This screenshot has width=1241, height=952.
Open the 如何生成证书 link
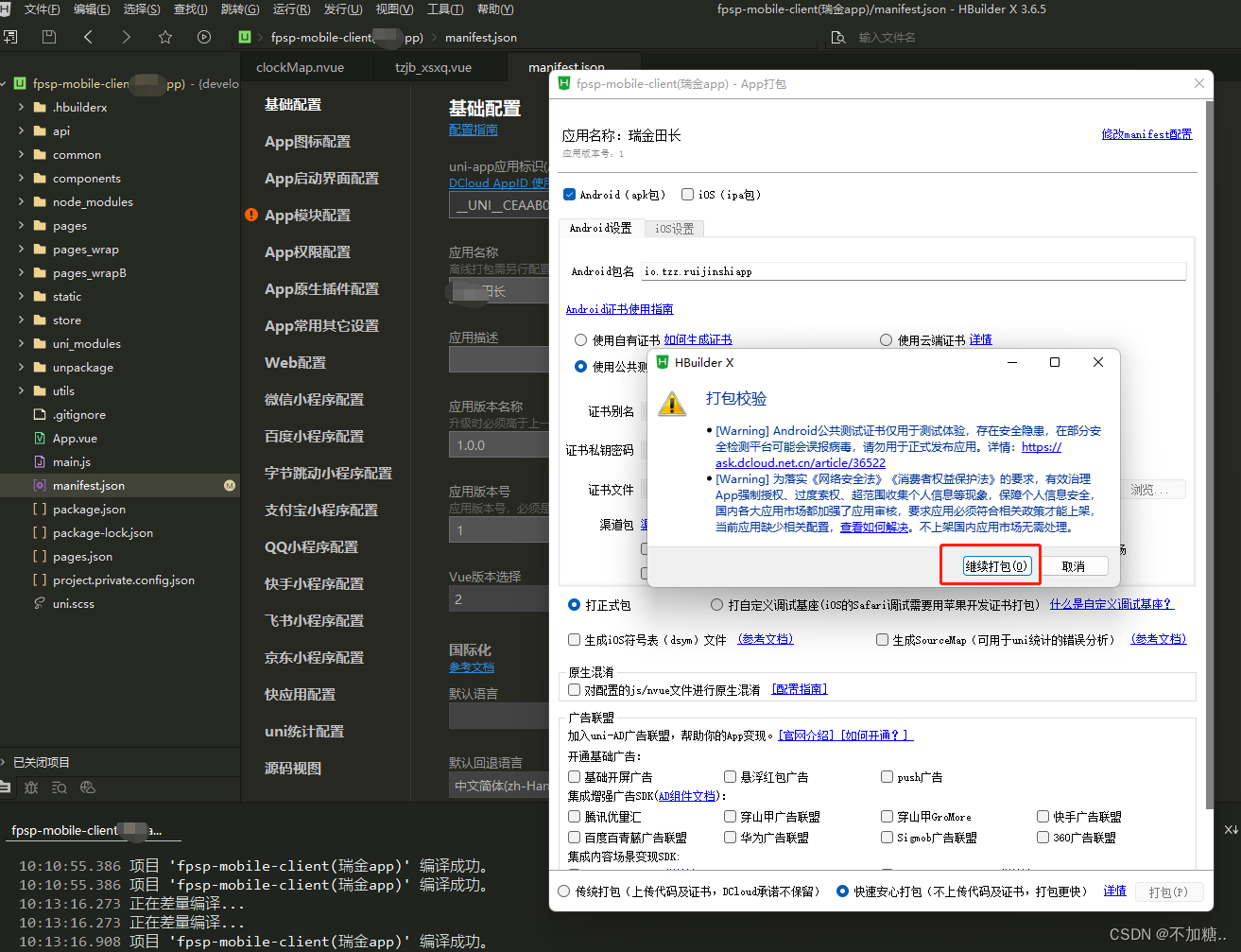coord(698,339)
